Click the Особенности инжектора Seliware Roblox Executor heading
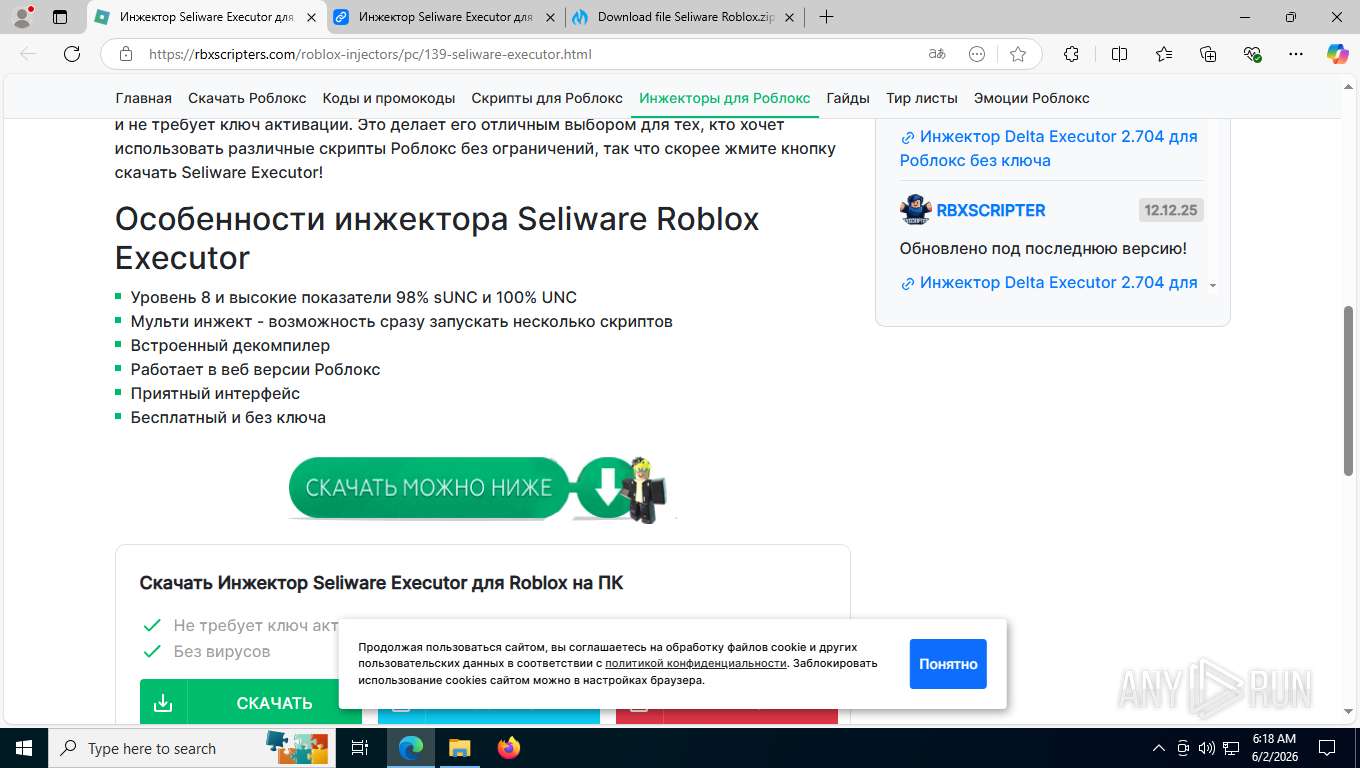The height and width of the screenshot is (768, 1360). [x=437, y=238]
